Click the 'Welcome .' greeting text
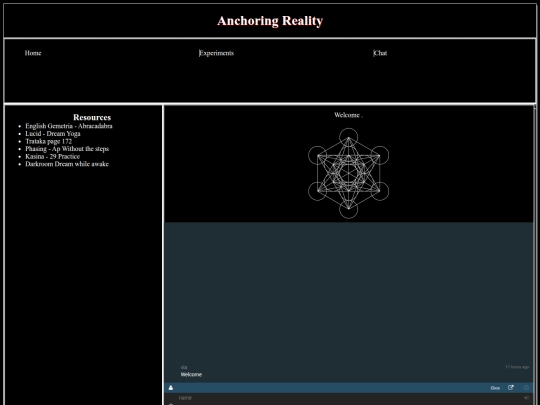The width and height of the screenshot is (540, 405). pos(349,115)
